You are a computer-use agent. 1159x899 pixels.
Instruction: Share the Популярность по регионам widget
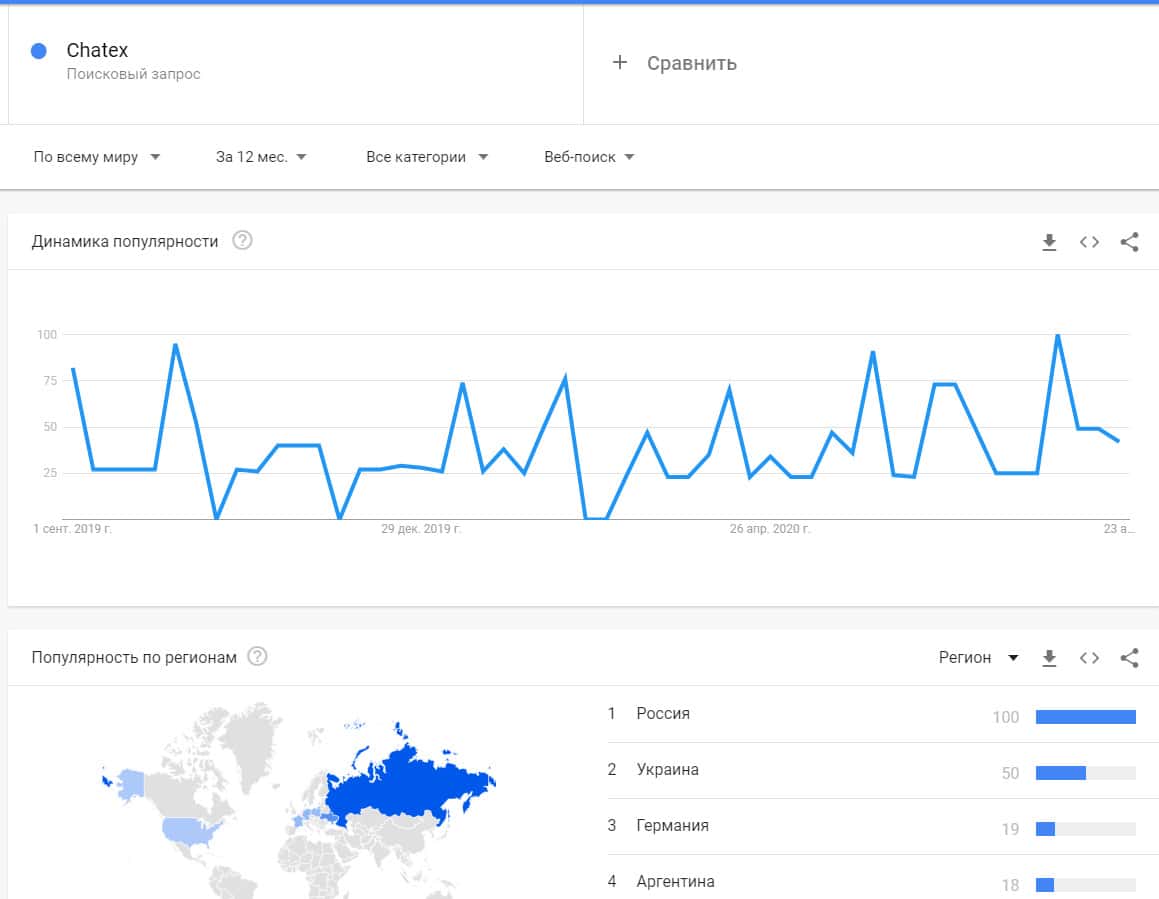(1129, 658)
